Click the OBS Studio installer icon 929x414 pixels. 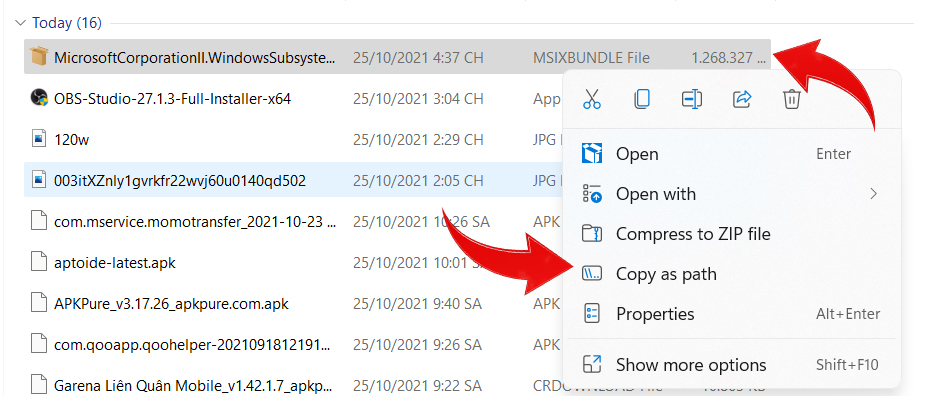click(x=39, y=98)
